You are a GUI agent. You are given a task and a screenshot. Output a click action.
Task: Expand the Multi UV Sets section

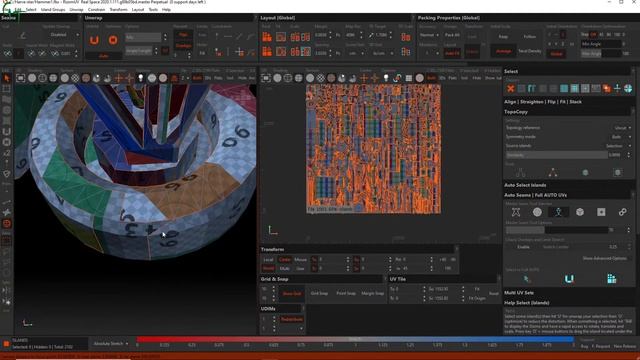(x=519, y=293)
